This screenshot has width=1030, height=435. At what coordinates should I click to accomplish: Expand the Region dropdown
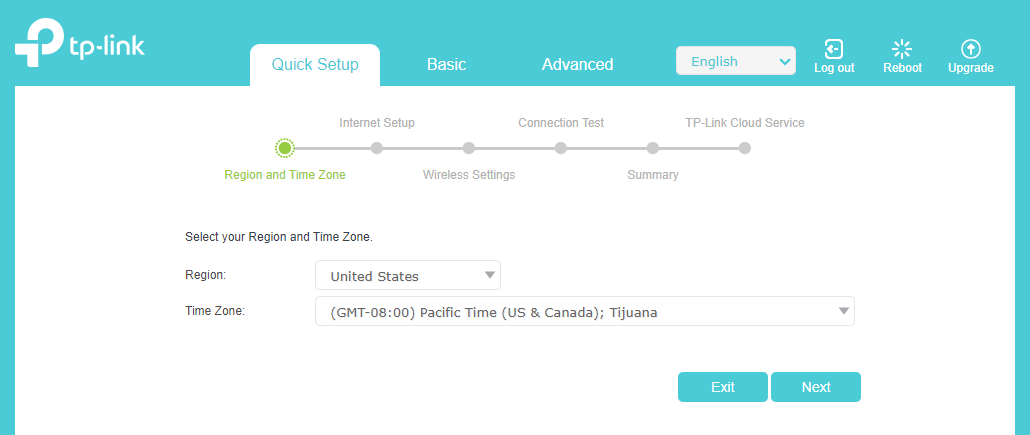click(x=407, y=276)
